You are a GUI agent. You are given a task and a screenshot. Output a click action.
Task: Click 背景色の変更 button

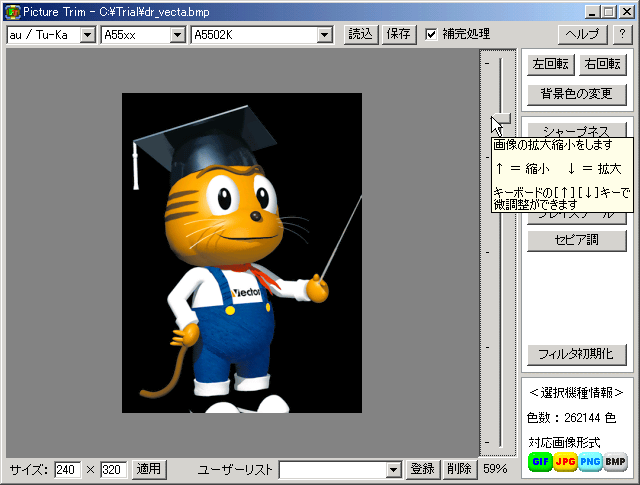tap(577, 94)
